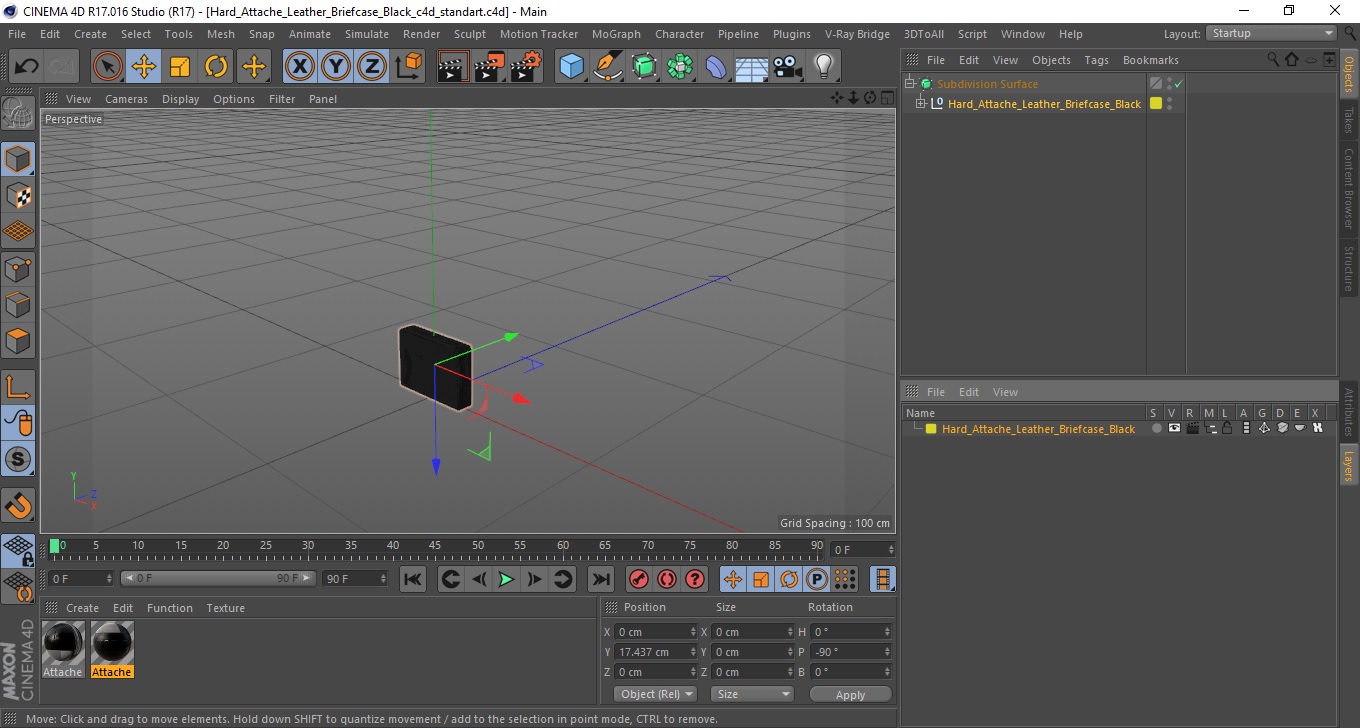
Task: Click the Rotation P value field
Action: pos(850,652)
